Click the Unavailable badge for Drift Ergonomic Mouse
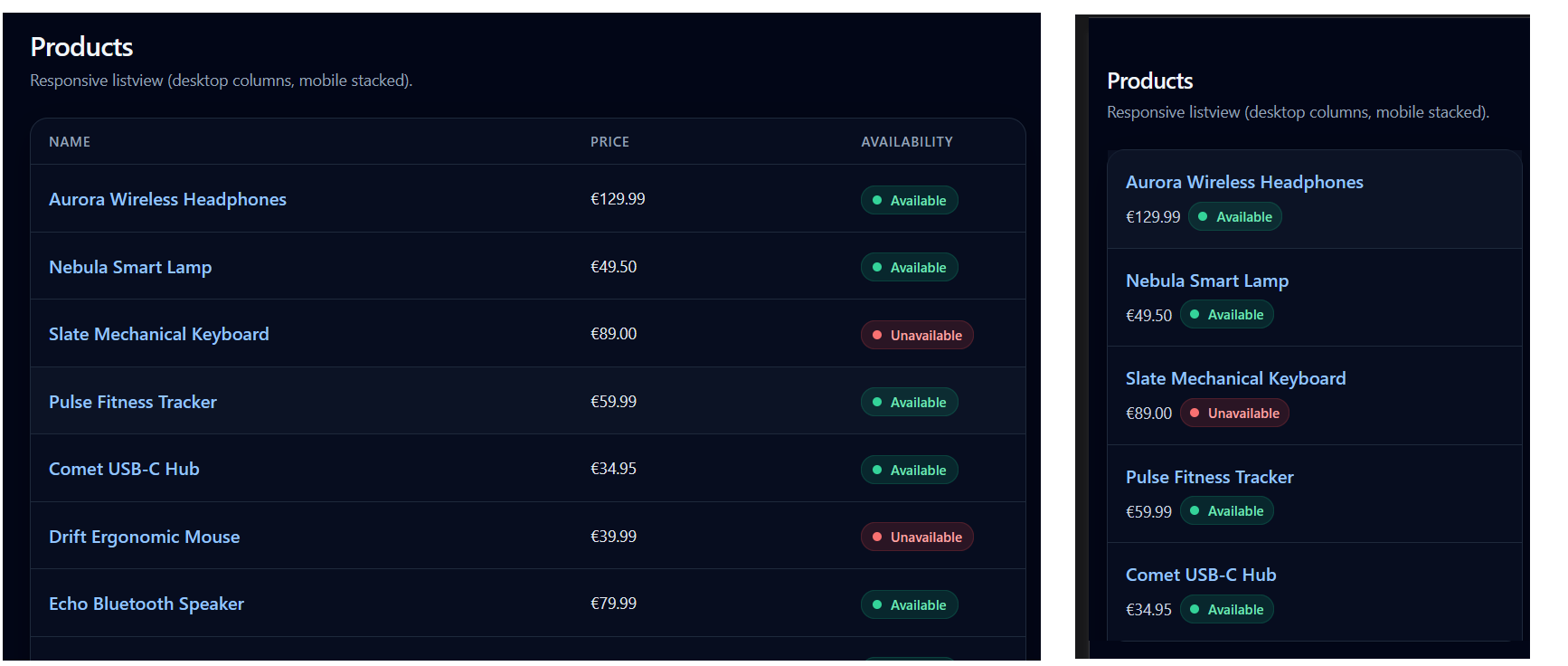Screen dimensions: 1568x666 coord(916,538)
